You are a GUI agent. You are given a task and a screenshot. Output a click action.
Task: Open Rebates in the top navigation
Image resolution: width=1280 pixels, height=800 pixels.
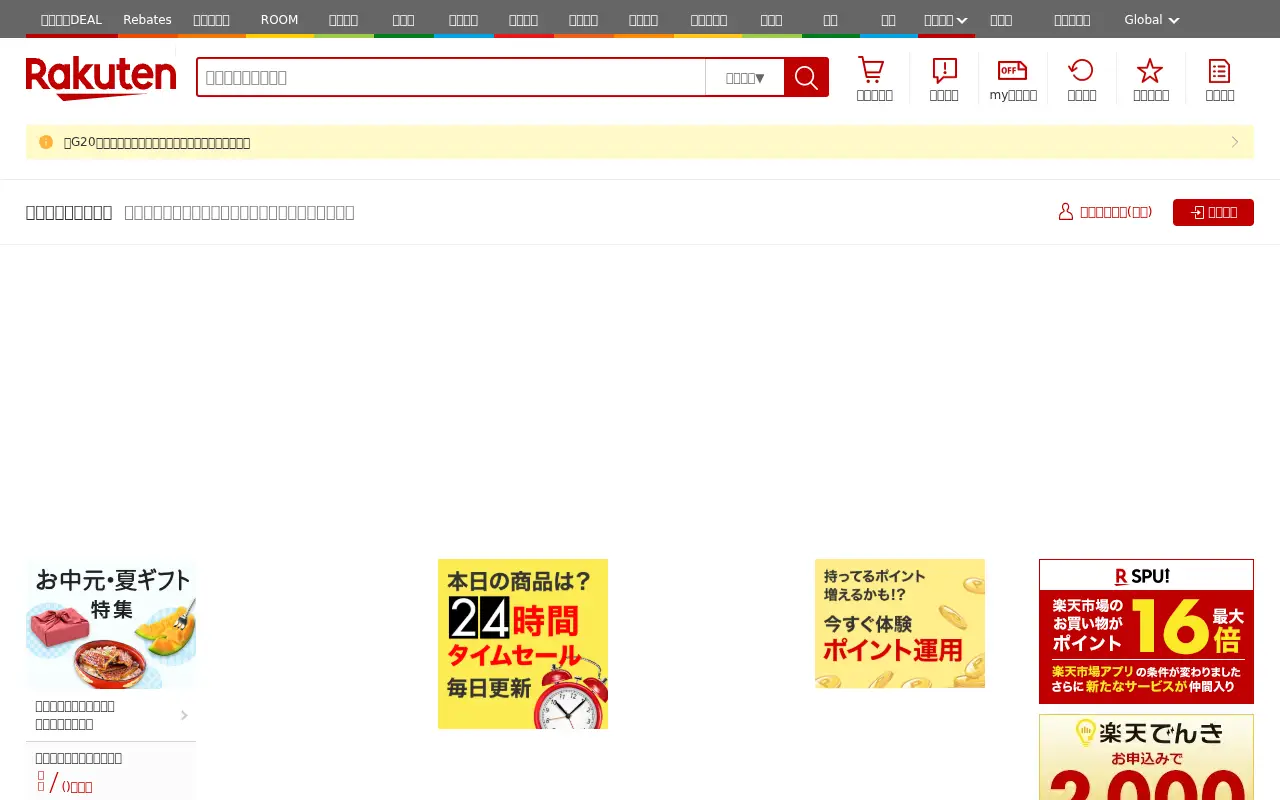pos(148,20)
